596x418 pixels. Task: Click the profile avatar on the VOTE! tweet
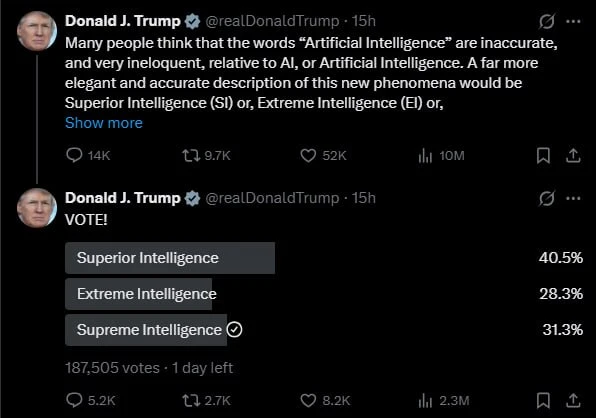tap(37, 208)
